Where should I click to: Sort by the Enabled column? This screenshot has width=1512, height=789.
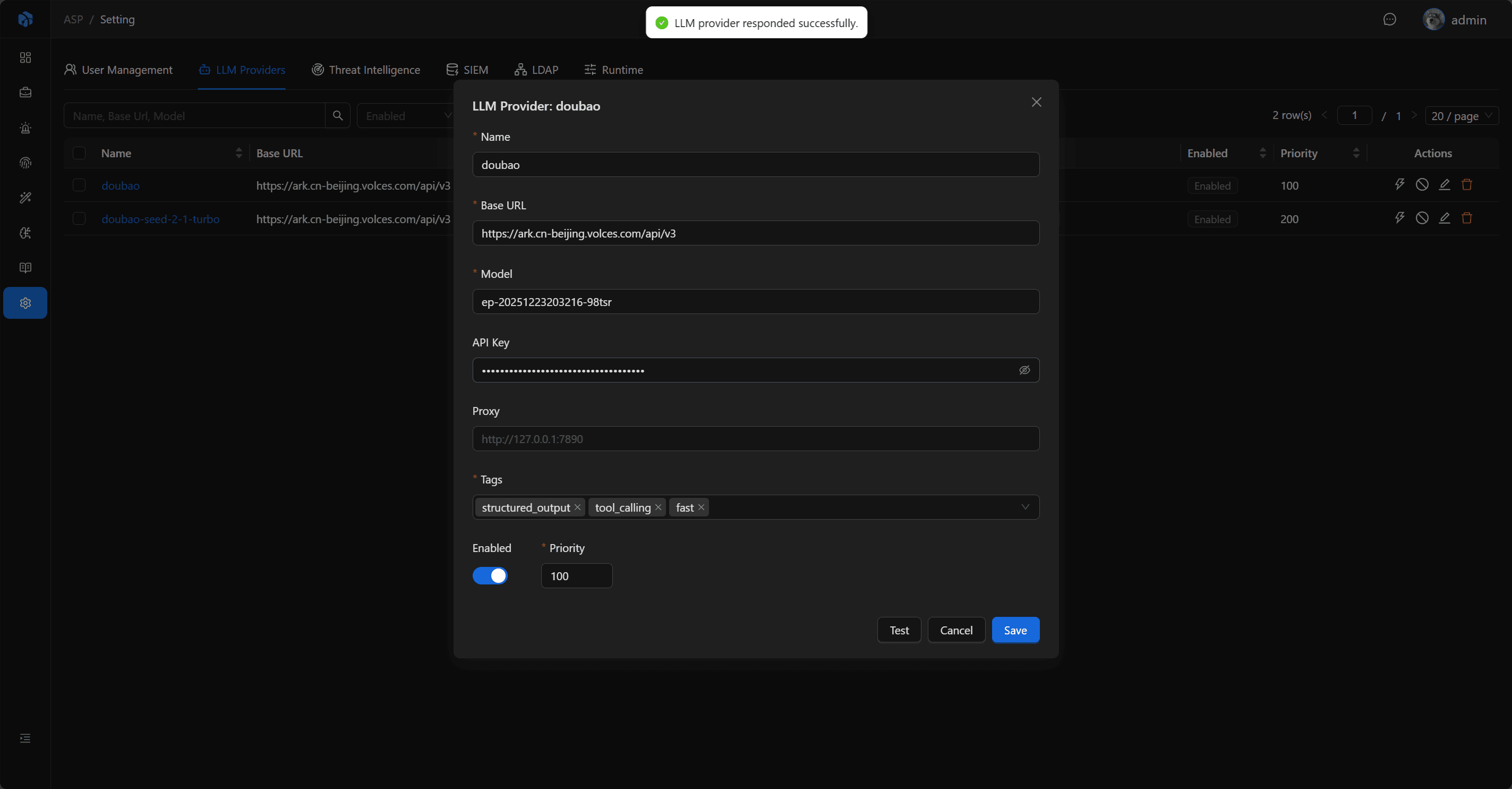click(x=1262, y=153)
